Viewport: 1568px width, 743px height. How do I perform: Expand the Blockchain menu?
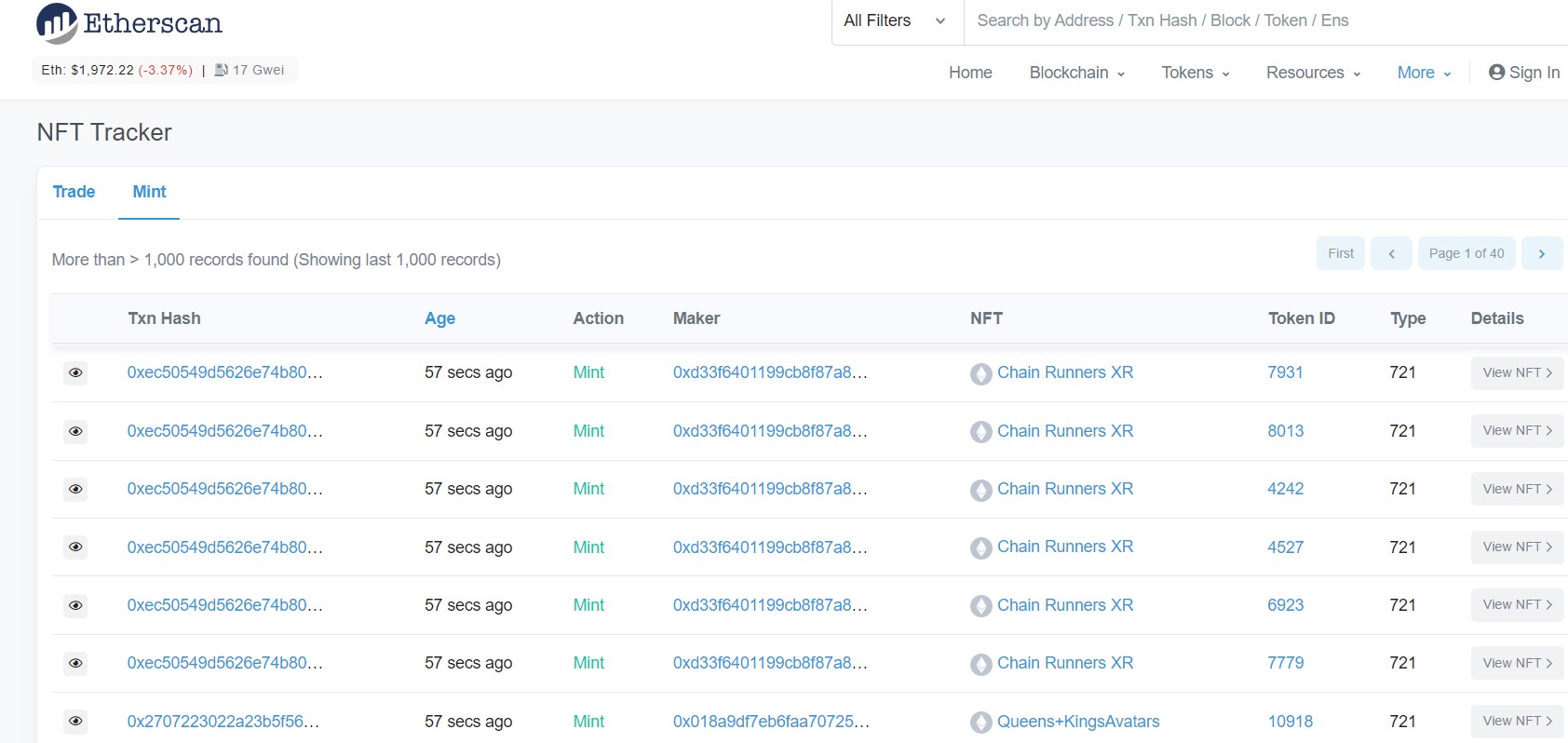tap(1077, 73)
